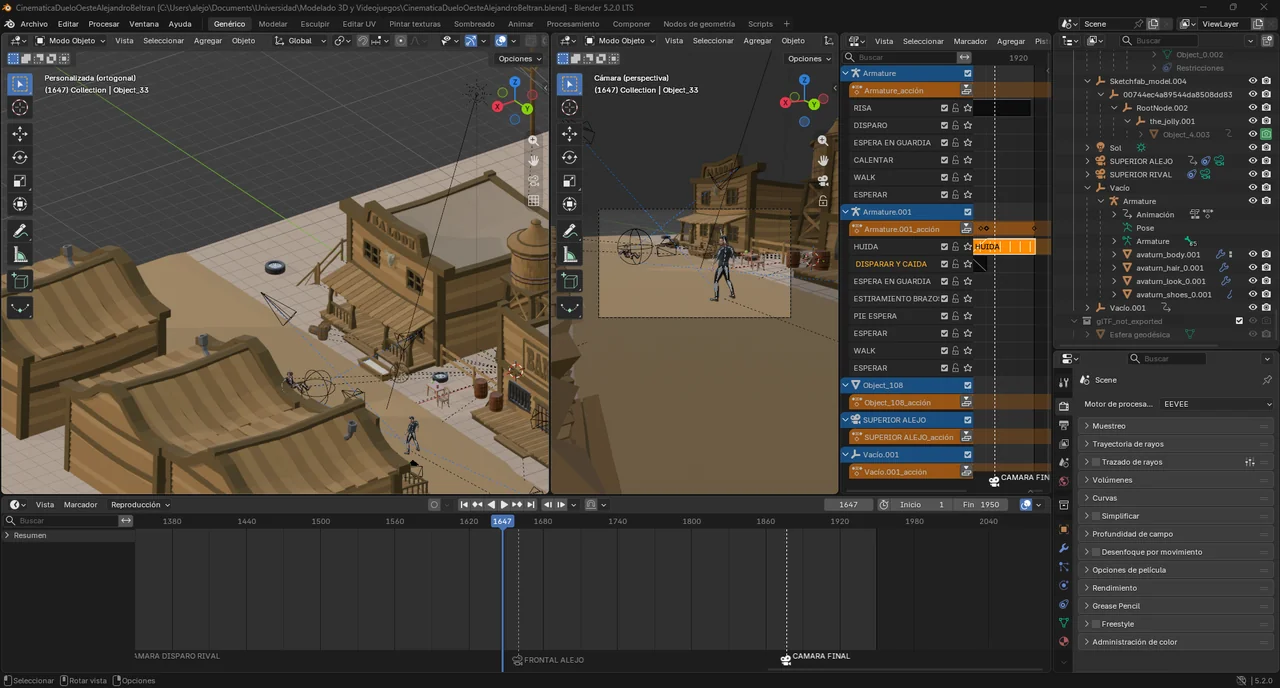1280x688 pixels.
Task: Click the pan hand icon in left viewport
Action: click(x=534, y=160)
